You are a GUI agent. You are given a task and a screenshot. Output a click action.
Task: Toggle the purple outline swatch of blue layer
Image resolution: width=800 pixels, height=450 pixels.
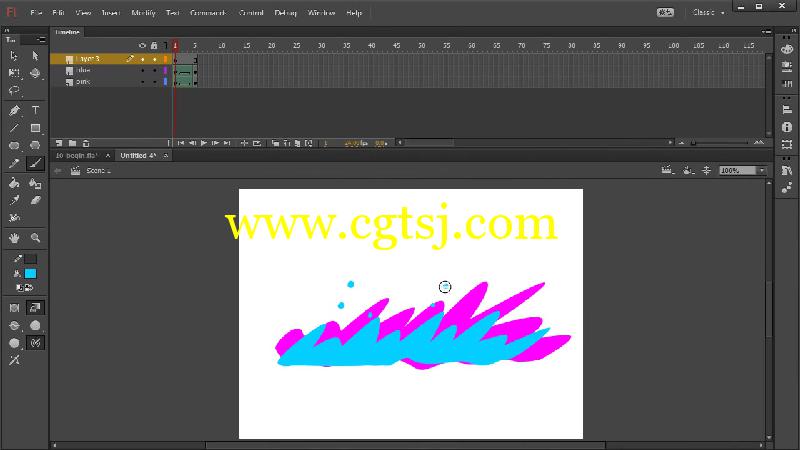point(165,70)
